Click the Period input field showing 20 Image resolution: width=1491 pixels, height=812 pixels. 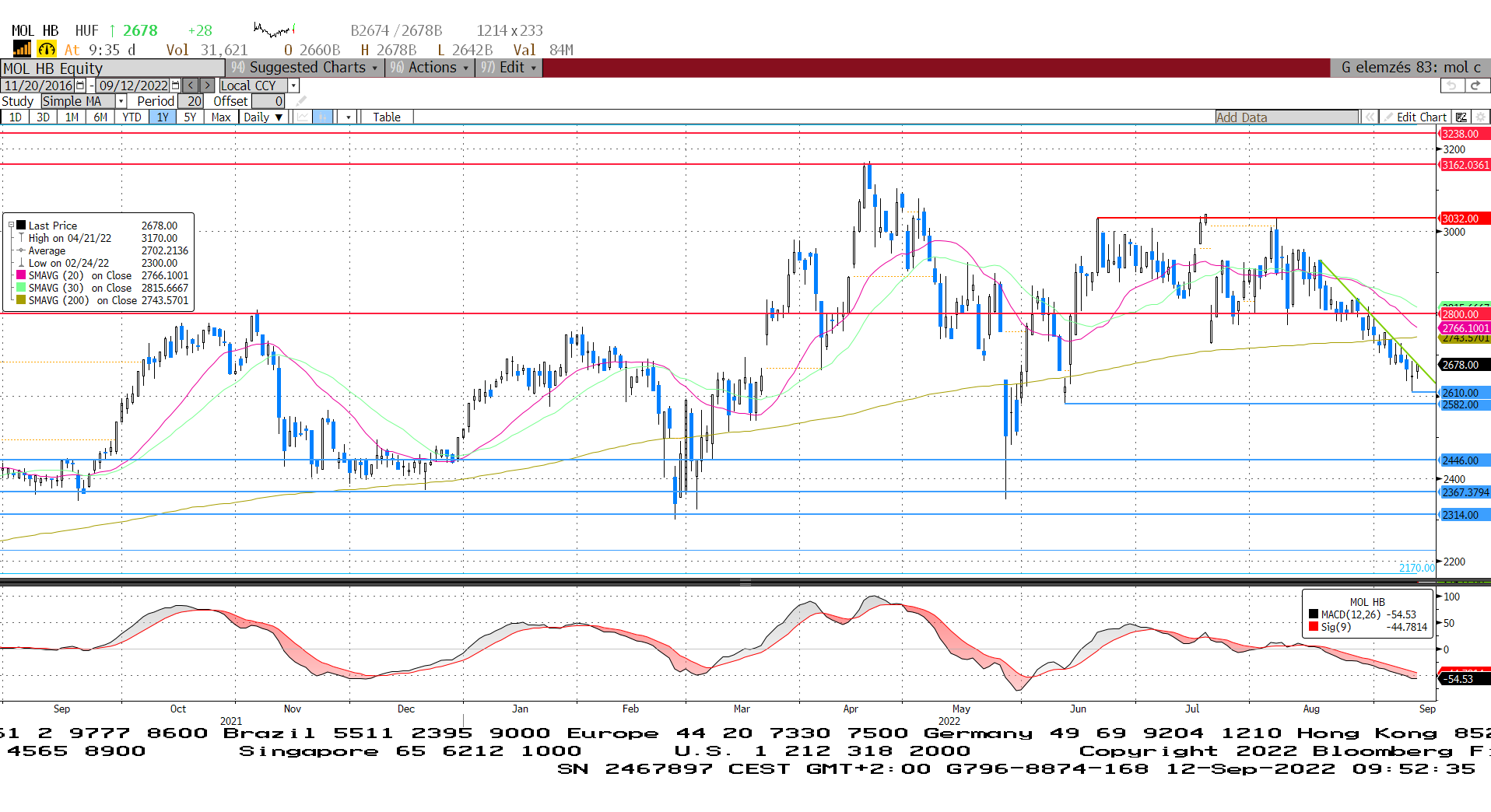point(190,101)
